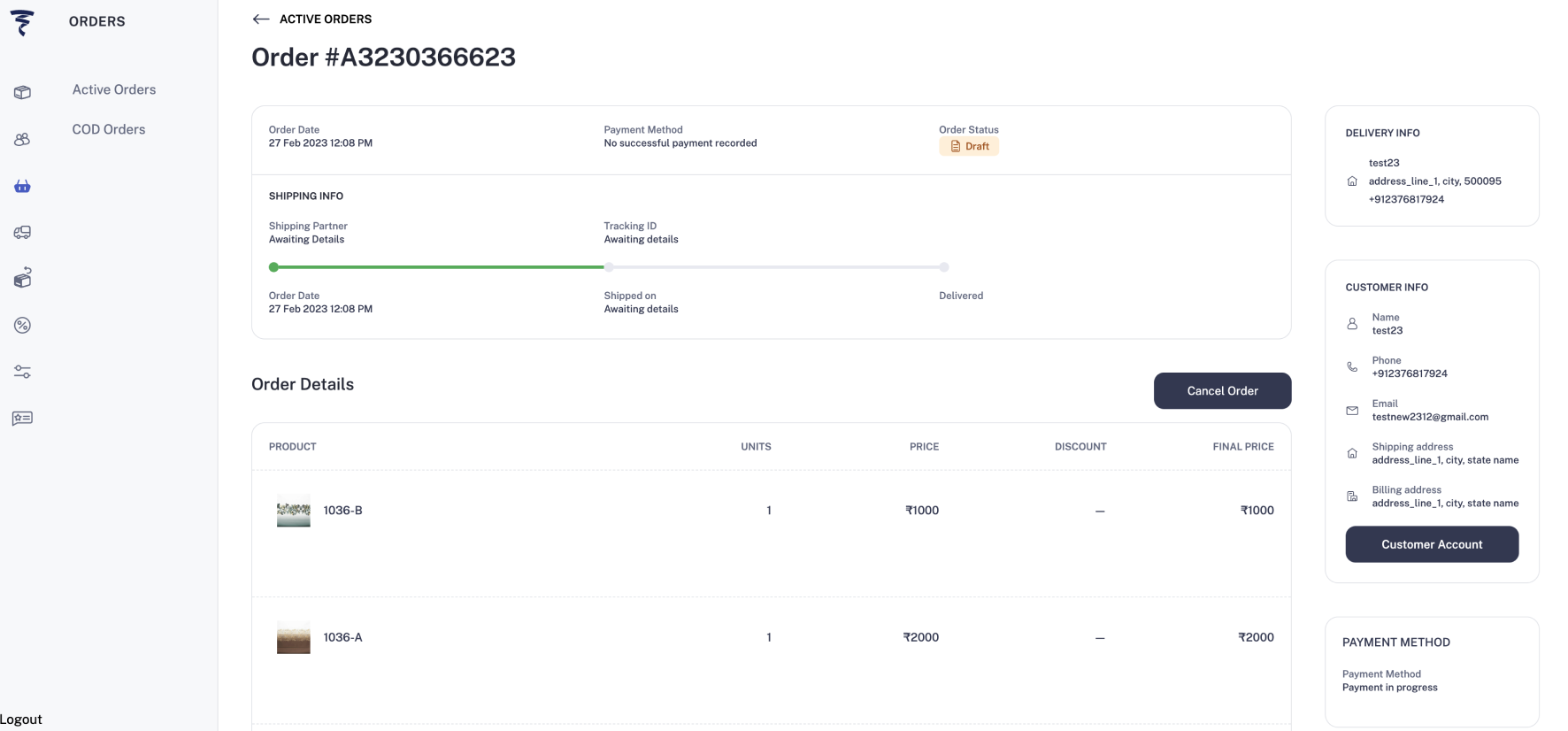
Task: Open COD Orders in the sidebar menu
Action: [x=109, y=129]
